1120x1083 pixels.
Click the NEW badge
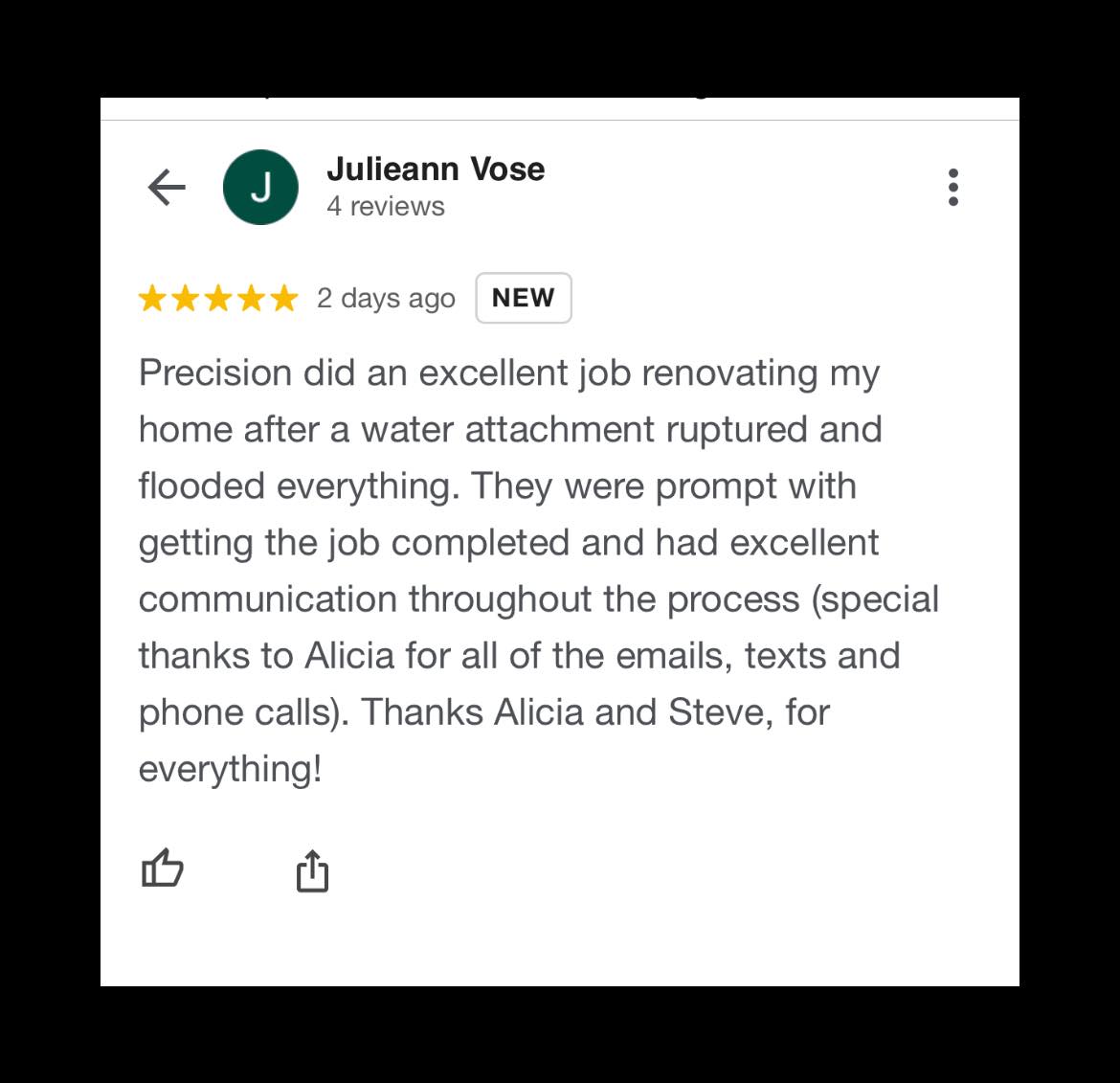coord(523,298)
